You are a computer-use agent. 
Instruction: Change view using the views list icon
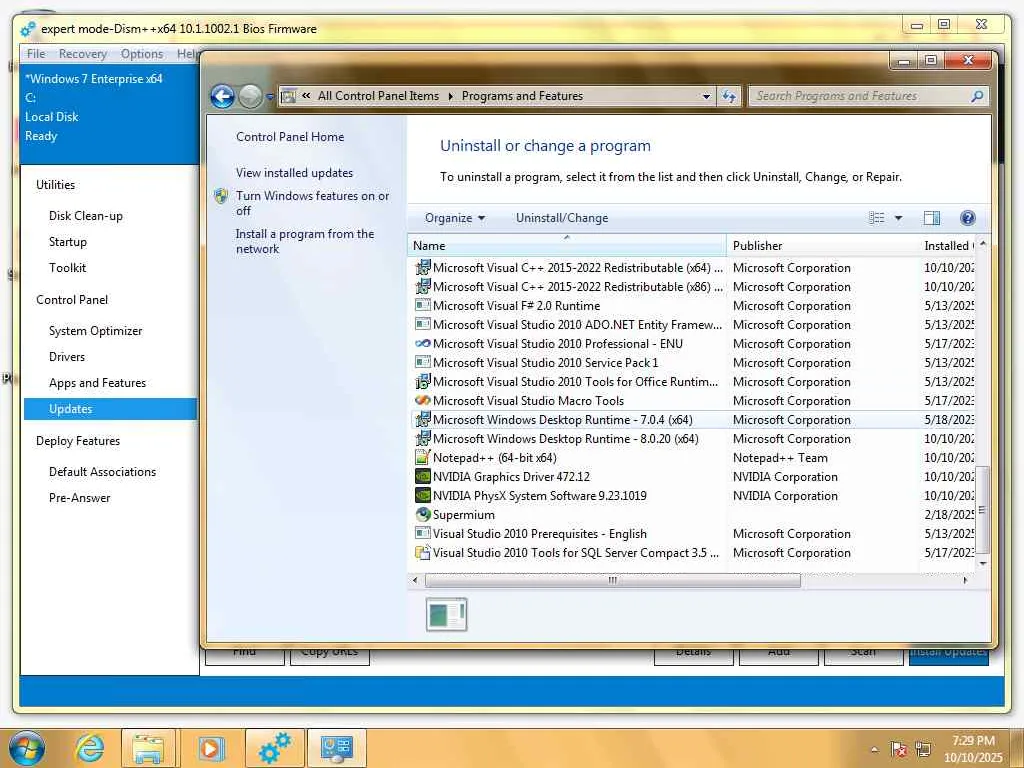pos(876,218)
